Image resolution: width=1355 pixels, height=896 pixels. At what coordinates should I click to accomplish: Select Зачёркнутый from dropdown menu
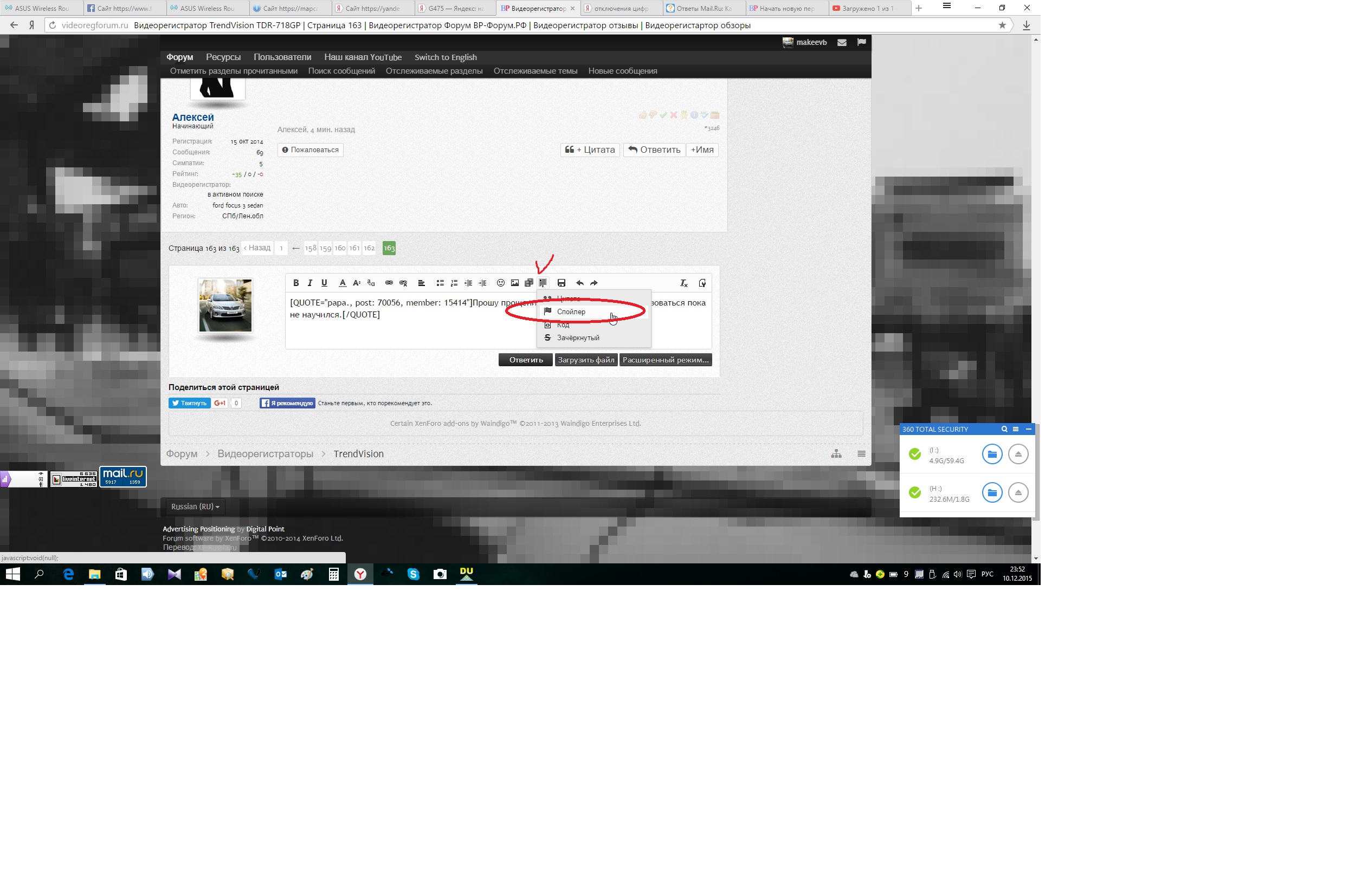[x=578, y=337]
